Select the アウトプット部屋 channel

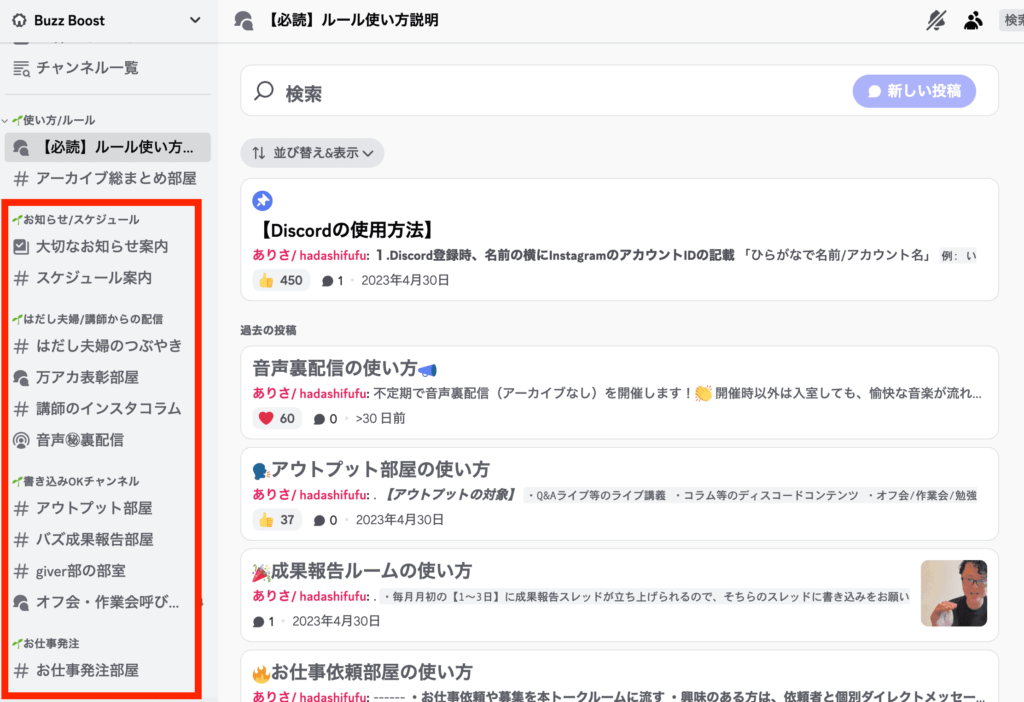(x=94, y=508)
